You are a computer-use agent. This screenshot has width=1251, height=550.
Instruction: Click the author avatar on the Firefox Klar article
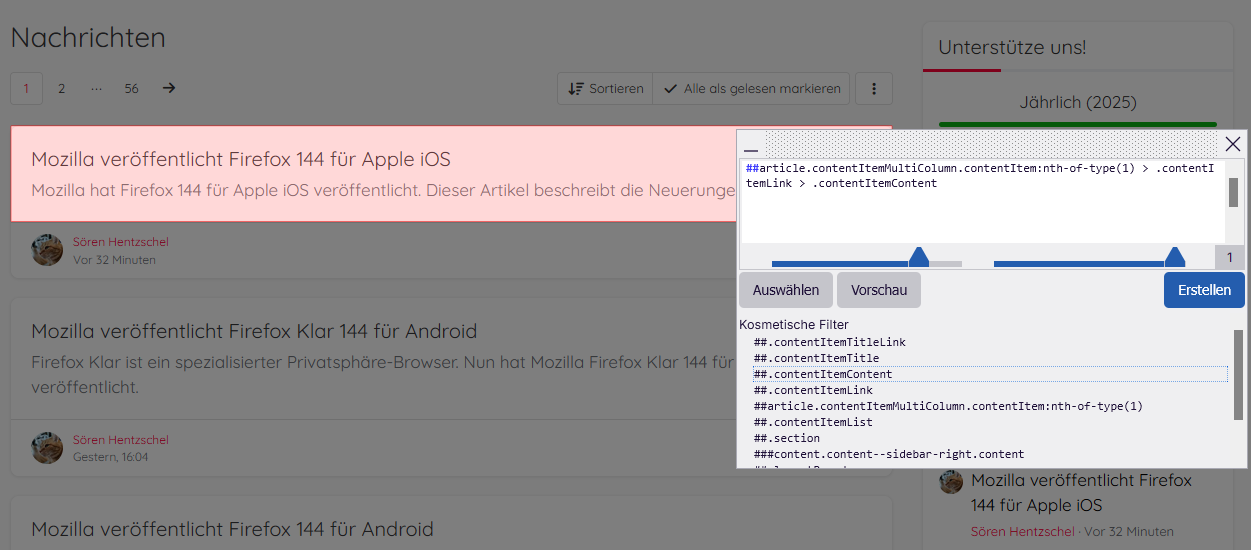[x=47, y=448]
